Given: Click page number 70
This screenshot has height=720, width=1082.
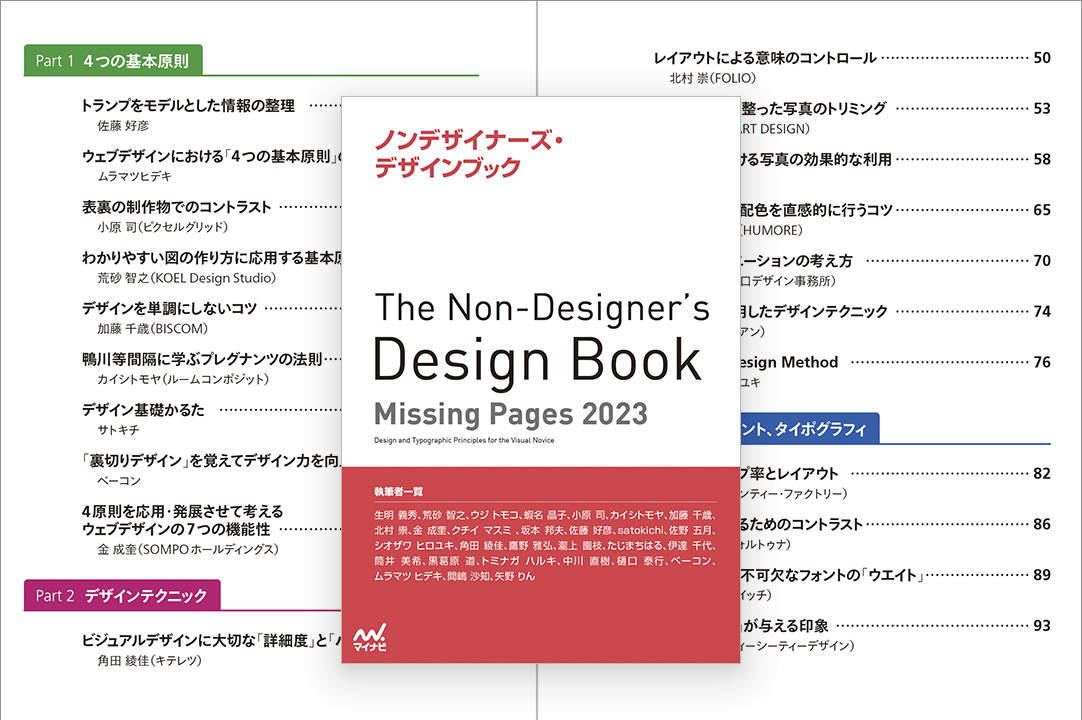Looking at the screenshot, I should coord(1042,261).
